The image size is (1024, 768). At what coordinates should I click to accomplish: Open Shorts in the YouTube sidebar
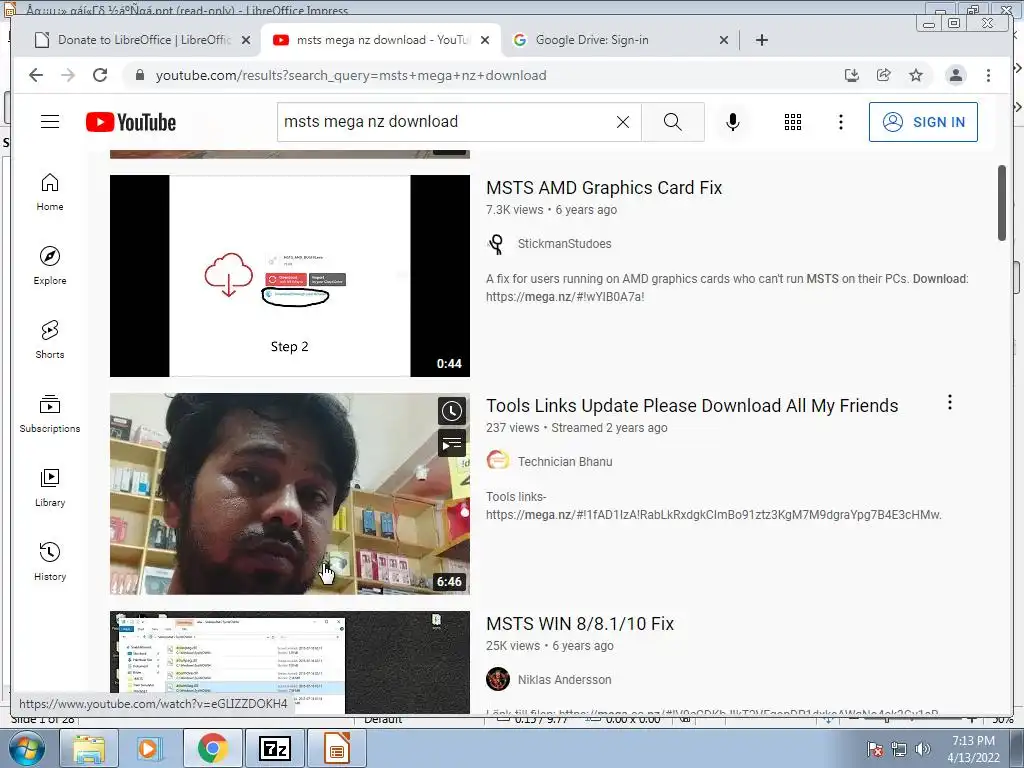tap(50, 340)
